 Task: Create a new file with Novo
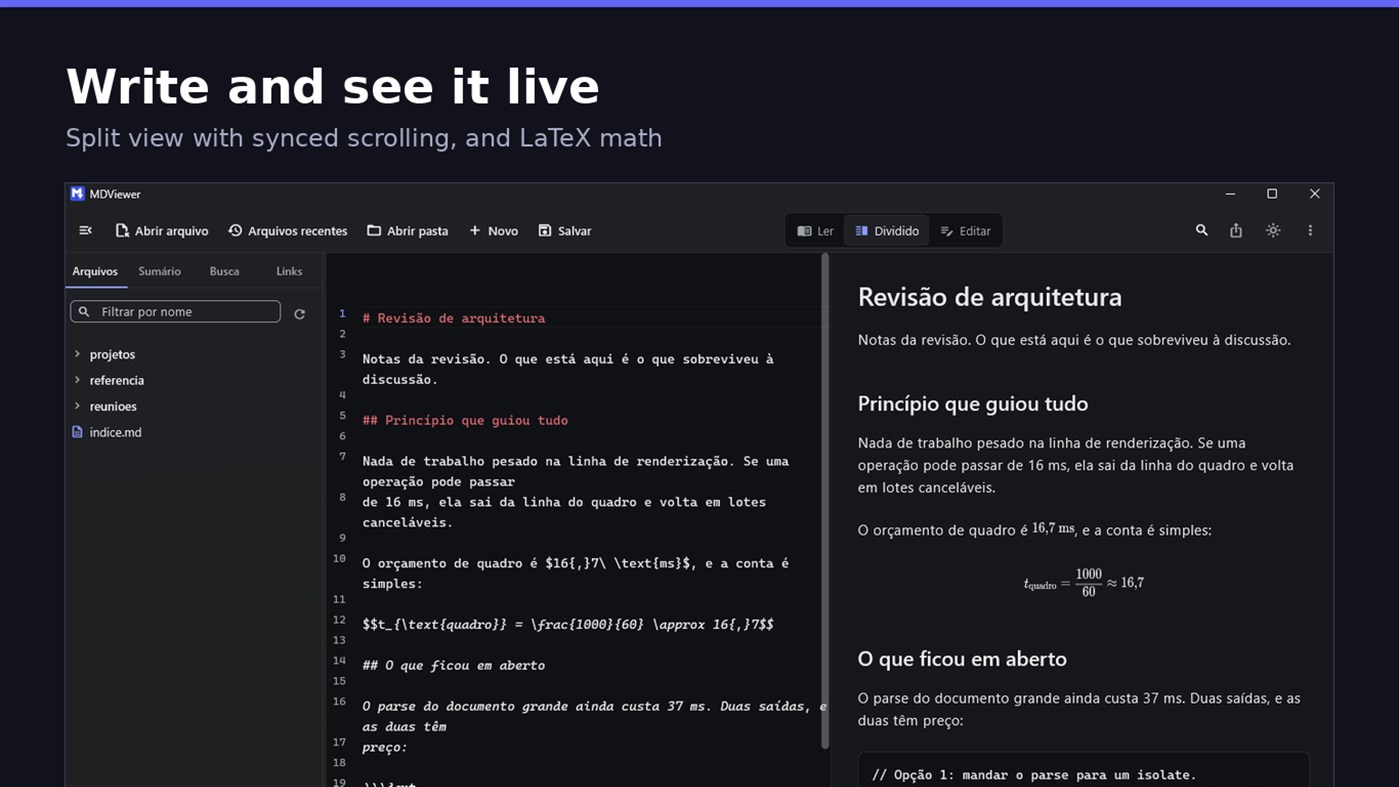coord(494,231)
